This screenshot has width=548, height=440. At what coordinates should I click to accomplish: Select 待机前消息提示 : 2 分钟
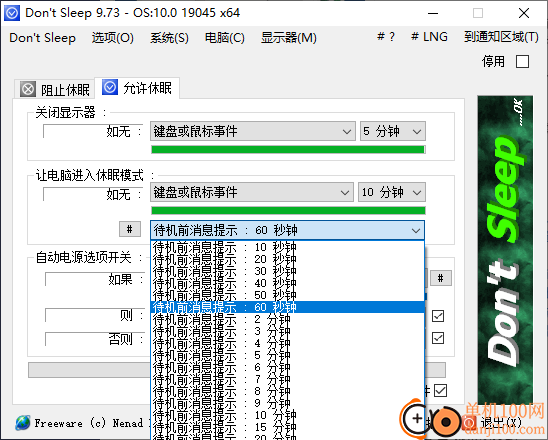tap(287, 319)
